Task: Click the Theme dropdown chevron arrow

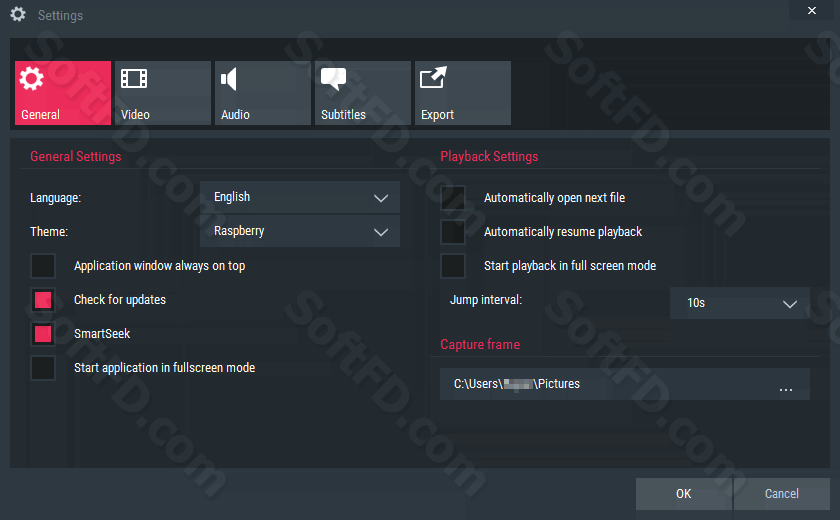Action: tap(381, 232)
